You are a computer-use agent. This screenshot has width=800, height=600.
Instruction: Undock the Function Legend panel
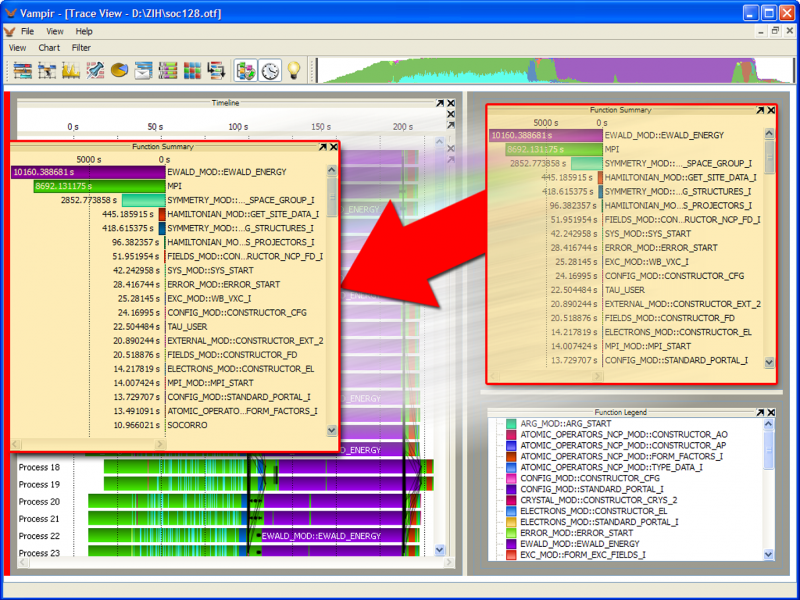tap(760, 412)
